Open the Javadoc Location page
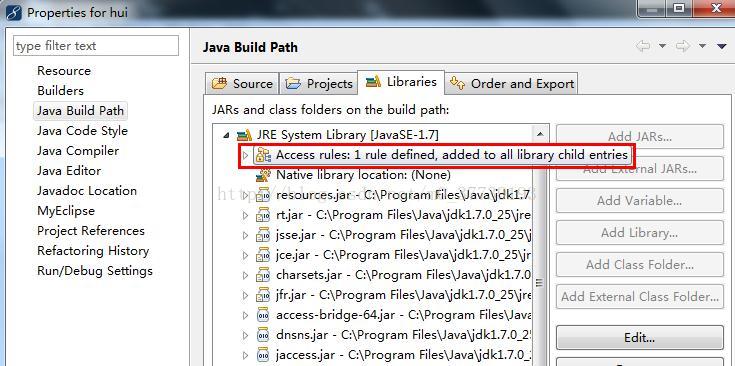Viewport: 735px width, 366px height. tap(87, 191)
